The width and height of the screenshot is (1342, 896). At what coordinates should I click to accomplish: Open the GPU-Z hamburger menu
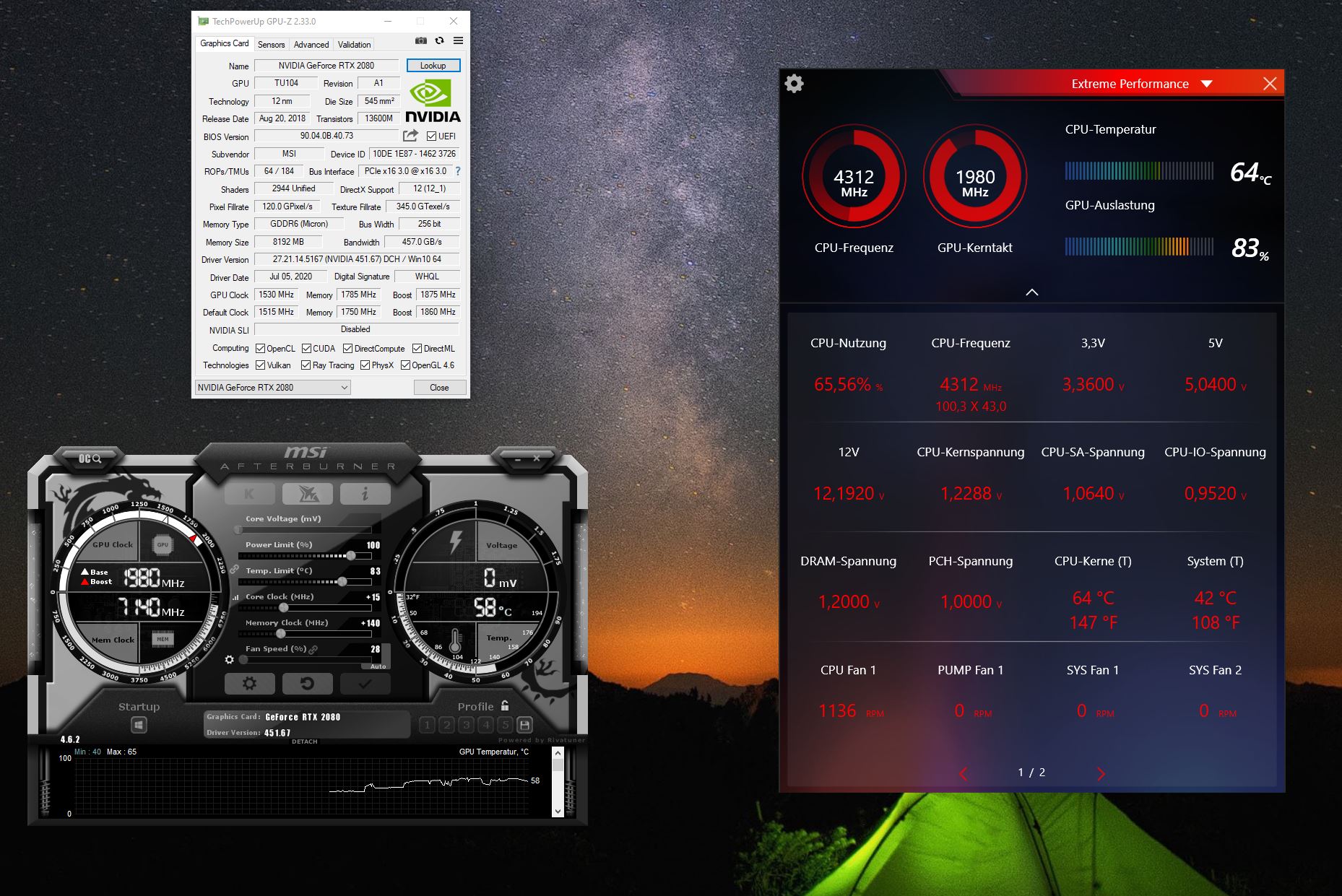tap(458, 40)
